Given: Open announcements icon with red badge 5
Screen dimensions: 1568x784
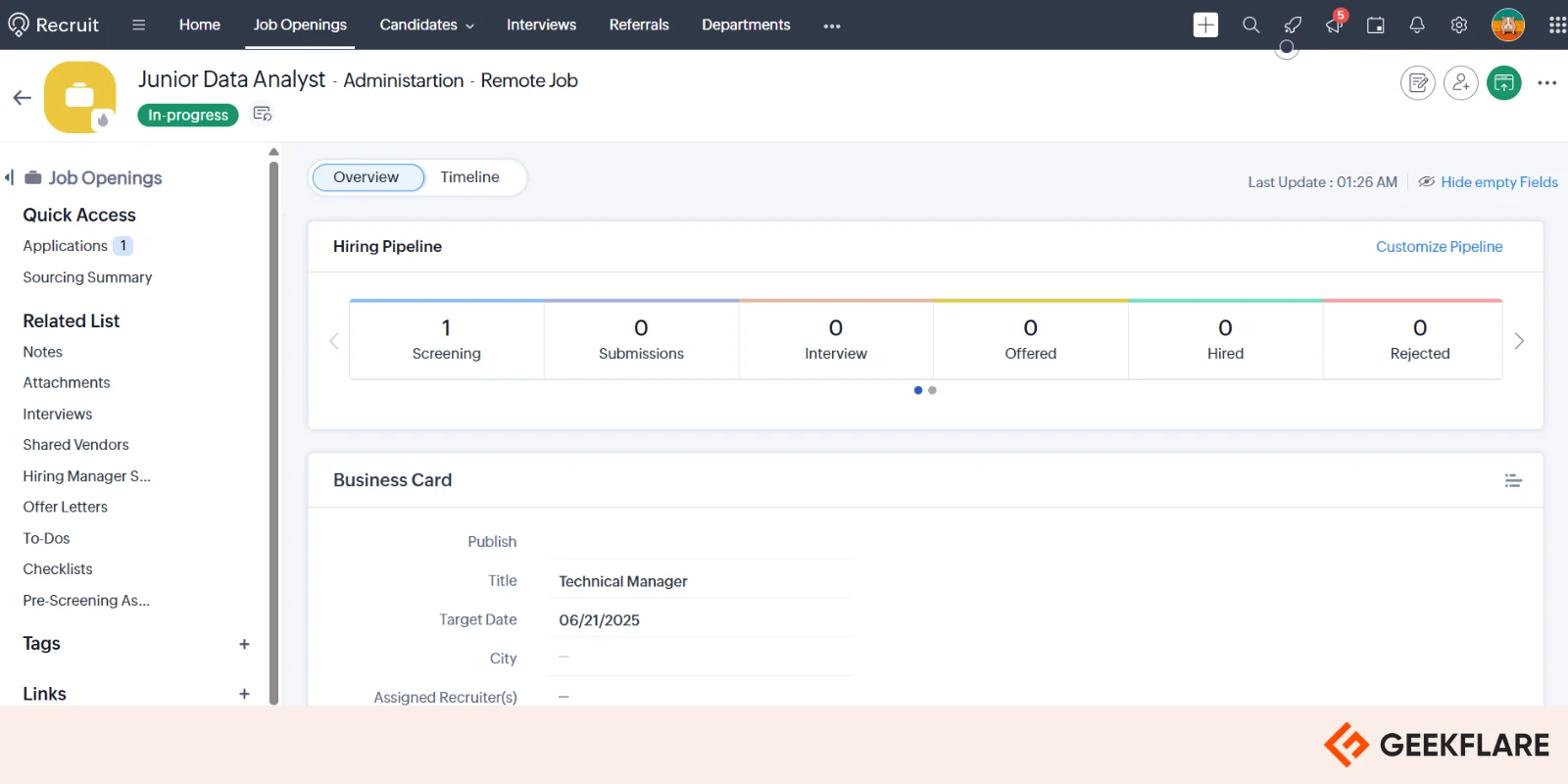Looking at the screenshot, I should (1335, 24).
